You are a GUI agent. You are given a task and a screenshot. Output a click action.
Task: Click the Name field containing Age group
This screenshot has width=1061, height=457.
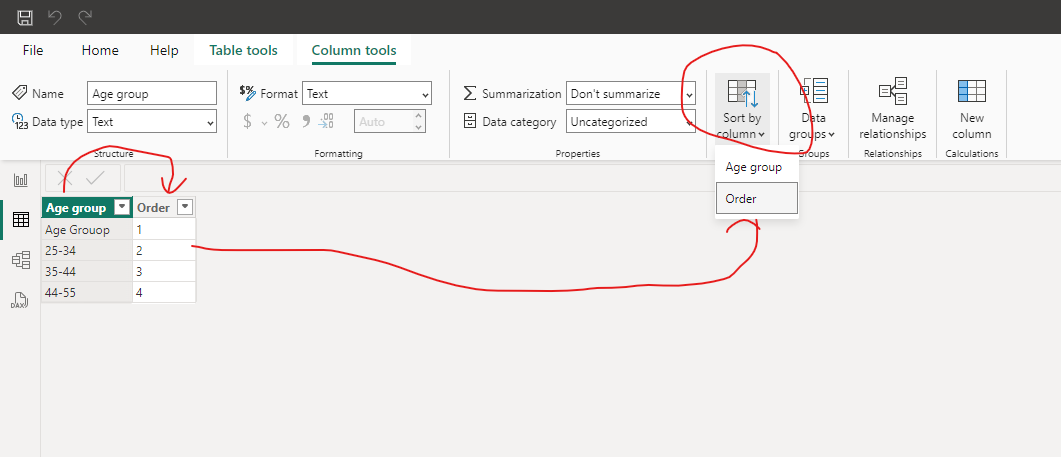click(152, 93)
